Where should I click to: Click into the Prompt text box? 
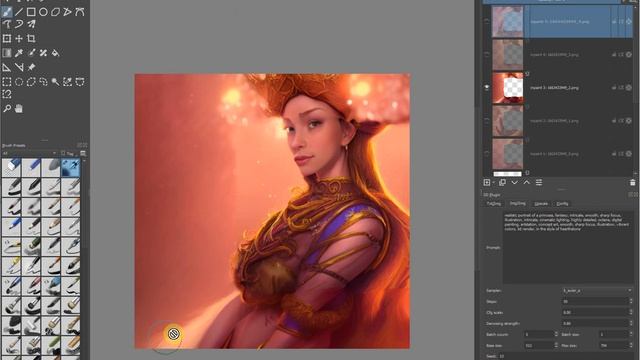click(x=568, y=247)
